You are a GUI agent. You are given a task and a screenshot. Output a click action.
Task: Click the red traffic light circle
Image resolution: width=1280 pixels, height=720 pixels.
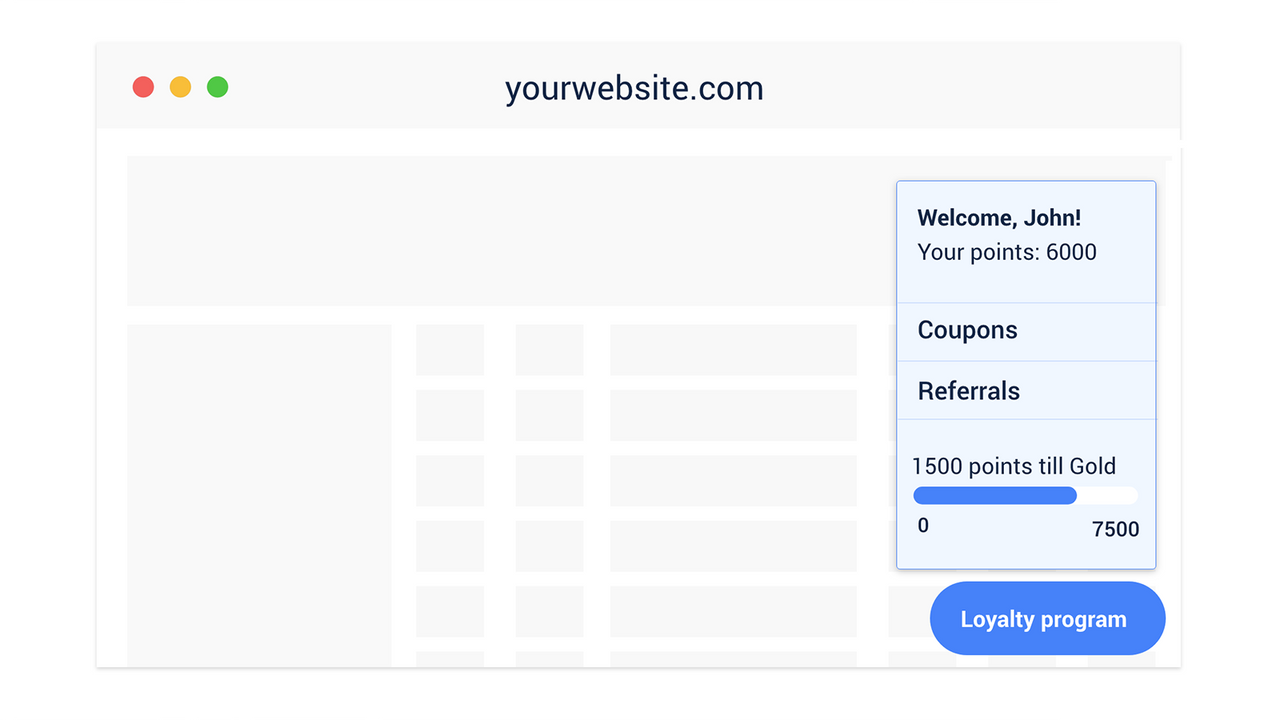coord(143,87)
